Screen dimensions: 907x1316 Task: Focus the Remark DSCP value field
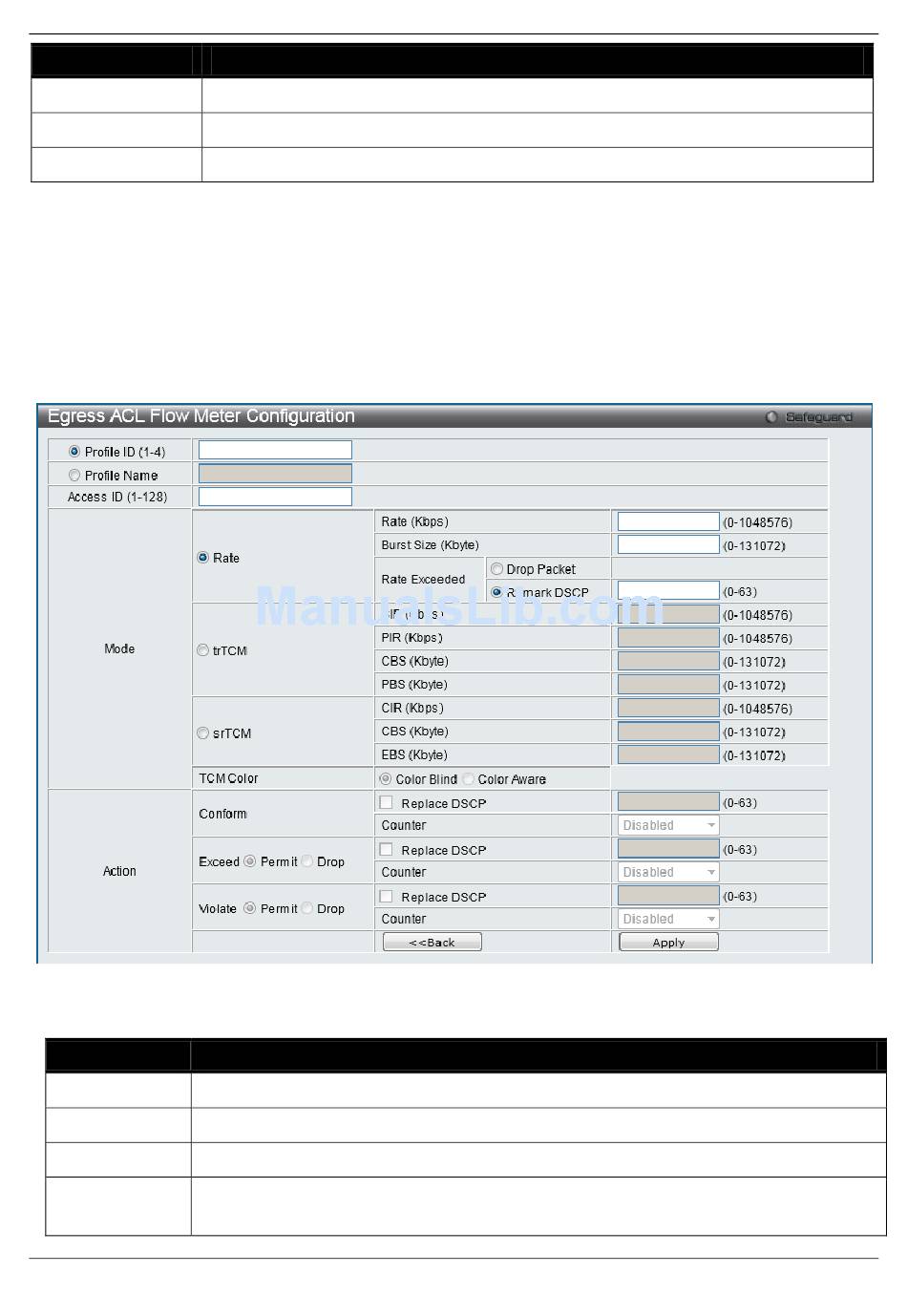[668, 591]
